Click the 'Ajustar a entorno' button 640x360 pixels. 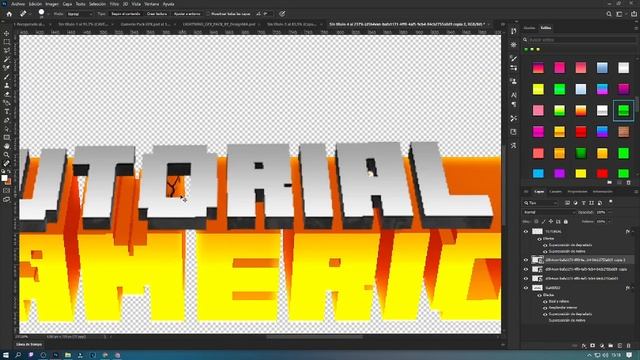[x=187, y=14]
